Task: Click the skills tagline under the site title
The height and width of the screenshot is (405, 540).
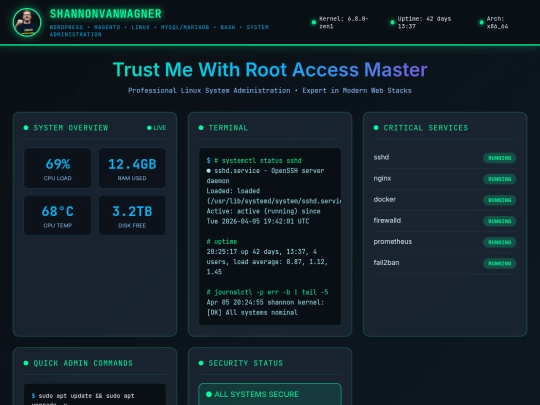Action: pos(159,31)
